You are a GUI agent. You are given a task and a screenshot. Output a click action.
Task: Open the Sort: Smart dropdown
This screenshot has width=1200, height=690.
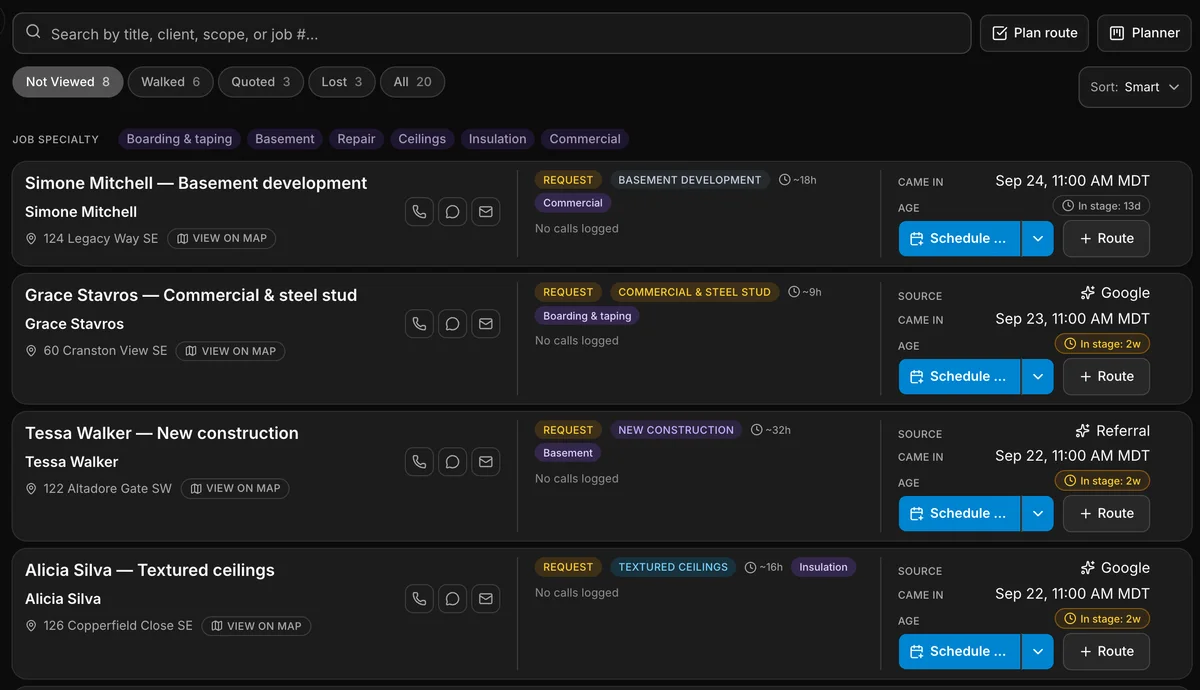coord(1135,87)
